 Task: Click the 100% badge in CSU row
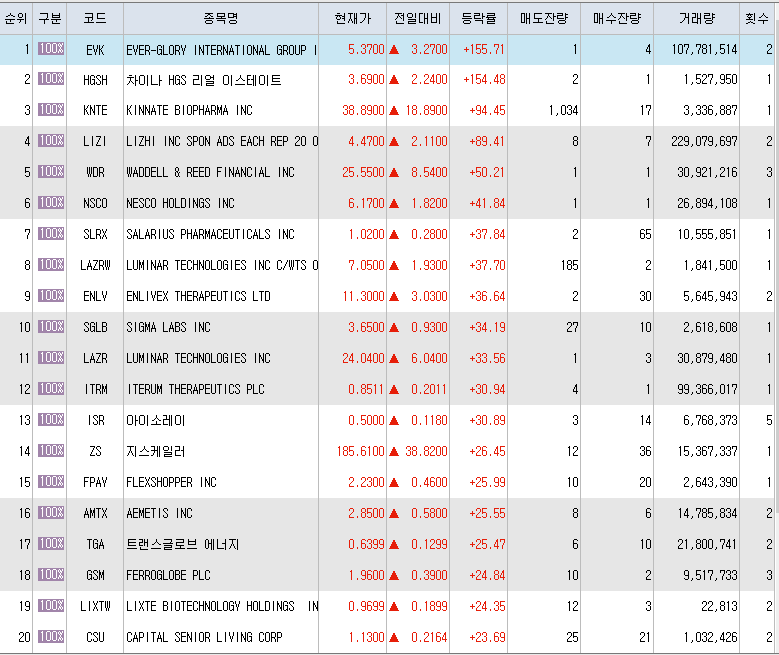tap(51, 636)
